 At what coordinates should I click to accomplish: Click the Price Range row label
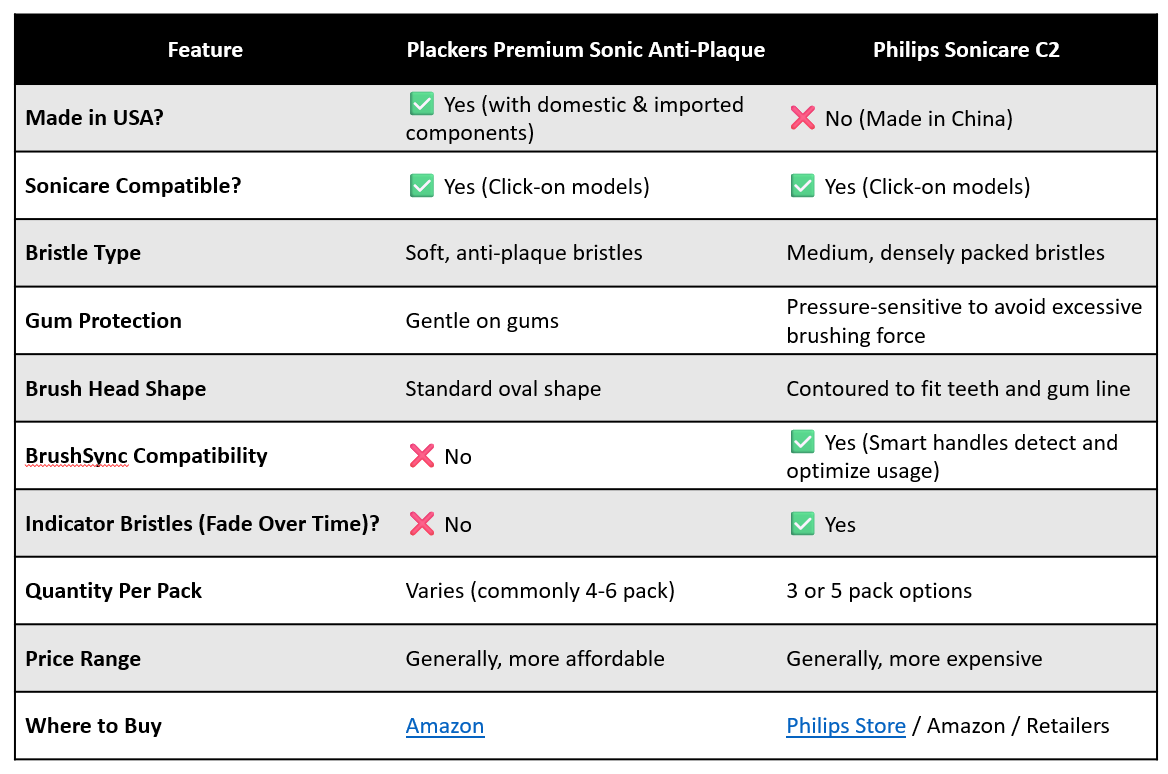(x=83, y=659)
